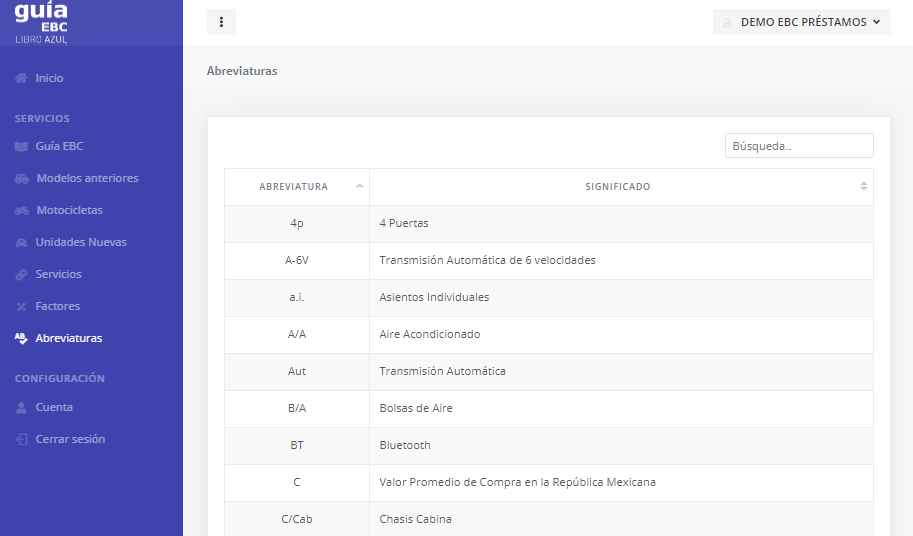Click the motorcycle icon for Motocicletas
Image resolution: width=913 pixels, height=536 pixels.
pyautogui.click(x=22, y=210)
